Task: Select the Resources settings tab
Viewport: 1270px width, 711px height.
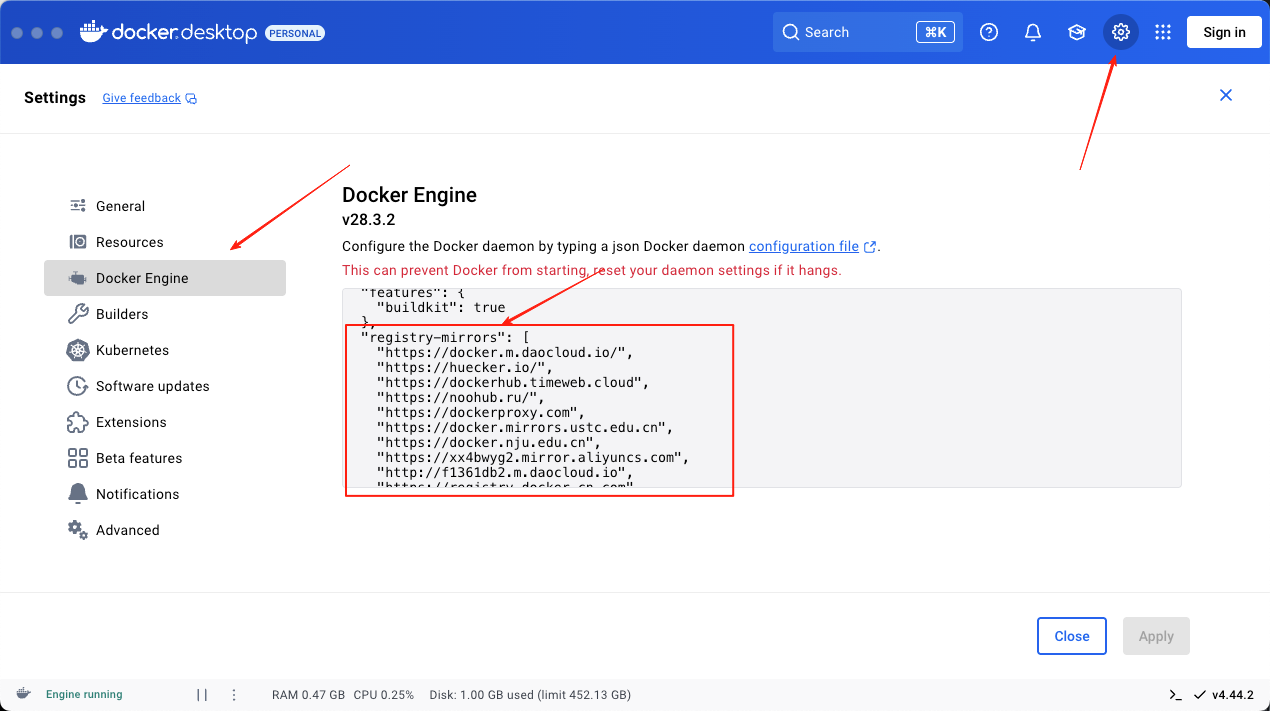Action: point(165,242)
